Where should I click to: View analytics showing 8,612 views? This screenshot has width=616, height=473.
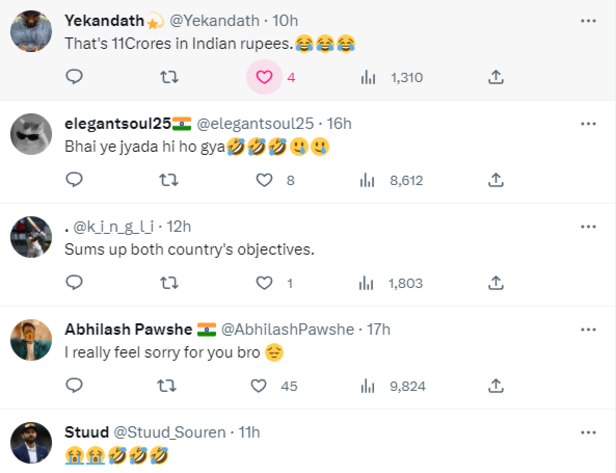391,180
